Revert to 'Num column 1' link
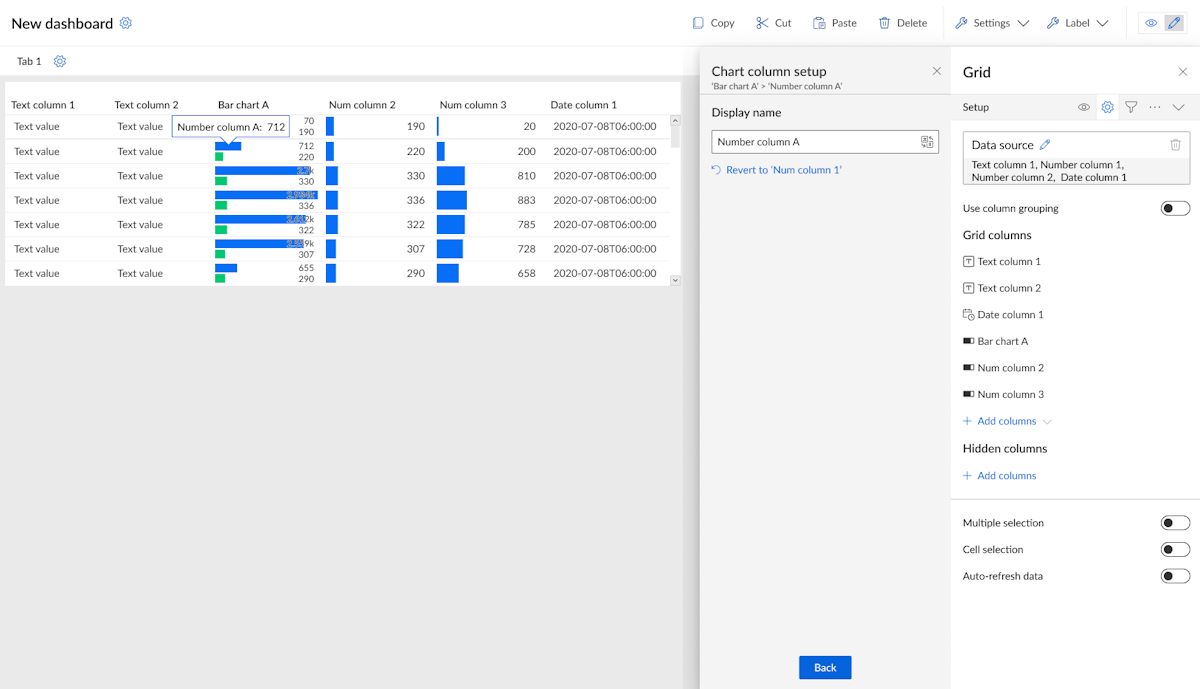This screenshot has width=1200, height=689. 777,170
